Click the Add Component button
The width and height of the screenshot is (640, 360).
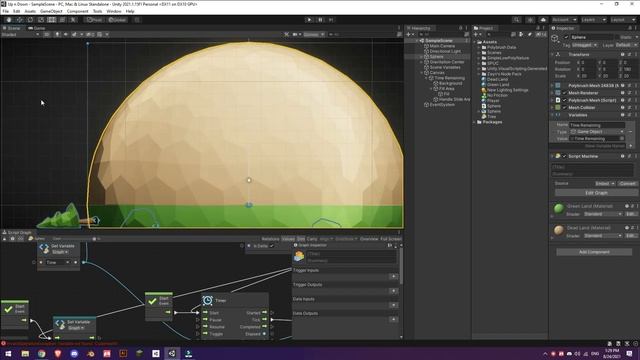[594, 252]
